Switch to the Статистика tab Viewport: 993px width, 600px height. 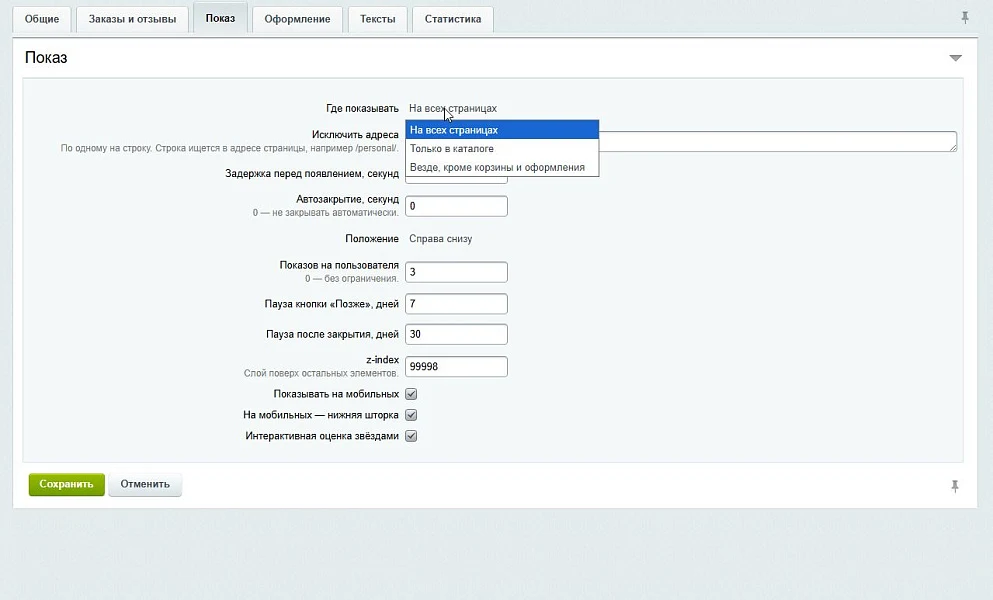453,19
